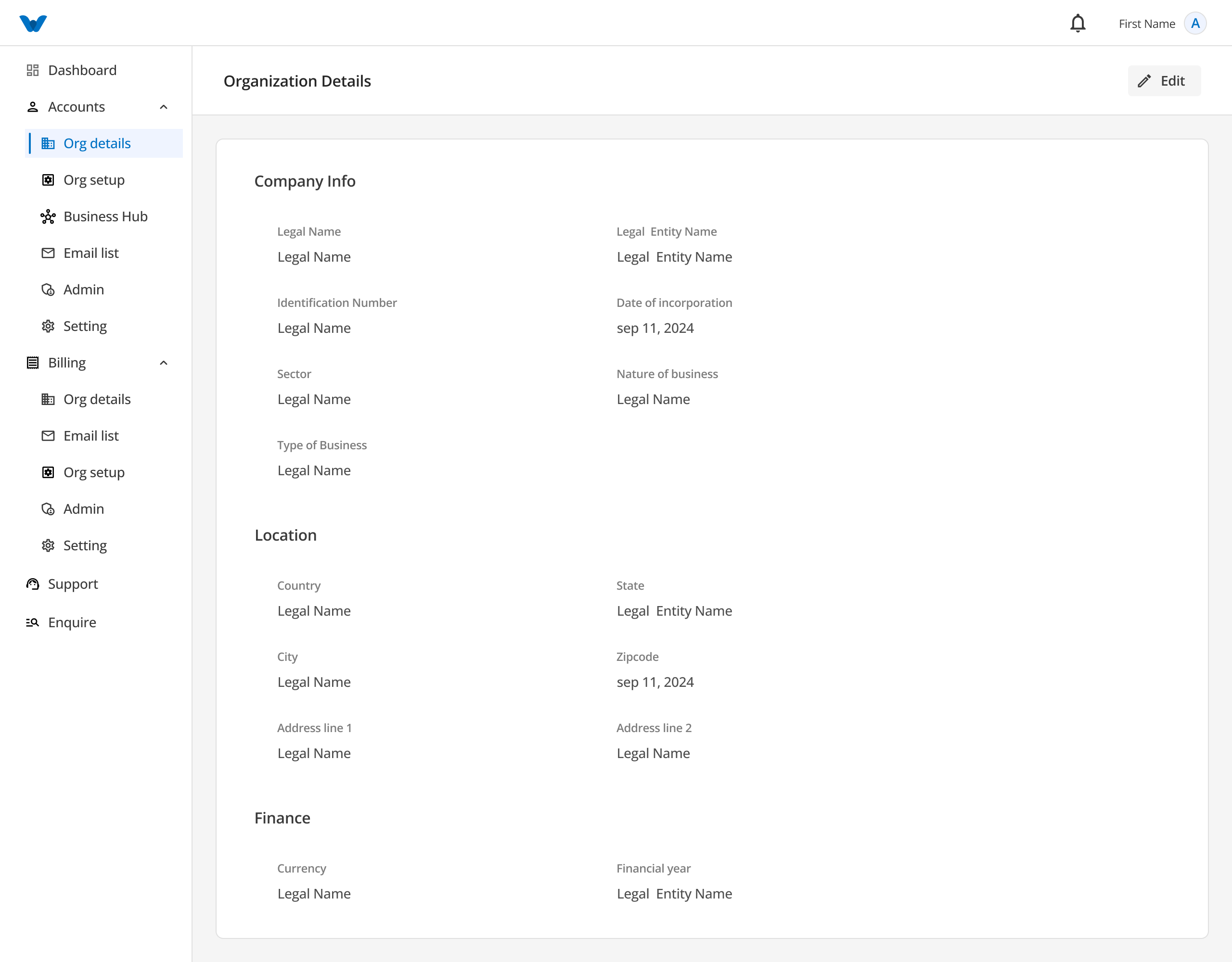Screen dimensions: 1232x962
Task: Click the Setting gear icon under Accounts
Action: tap(48, 326)
